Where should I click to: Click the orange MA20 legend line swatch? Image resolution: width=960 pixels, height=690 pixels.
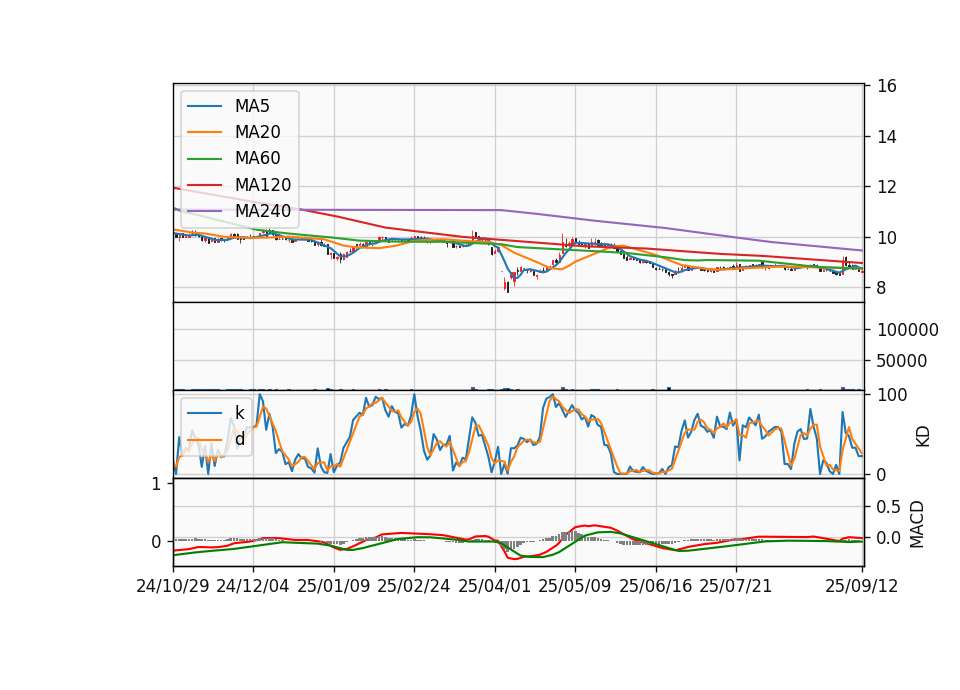[x=204, y=133]
